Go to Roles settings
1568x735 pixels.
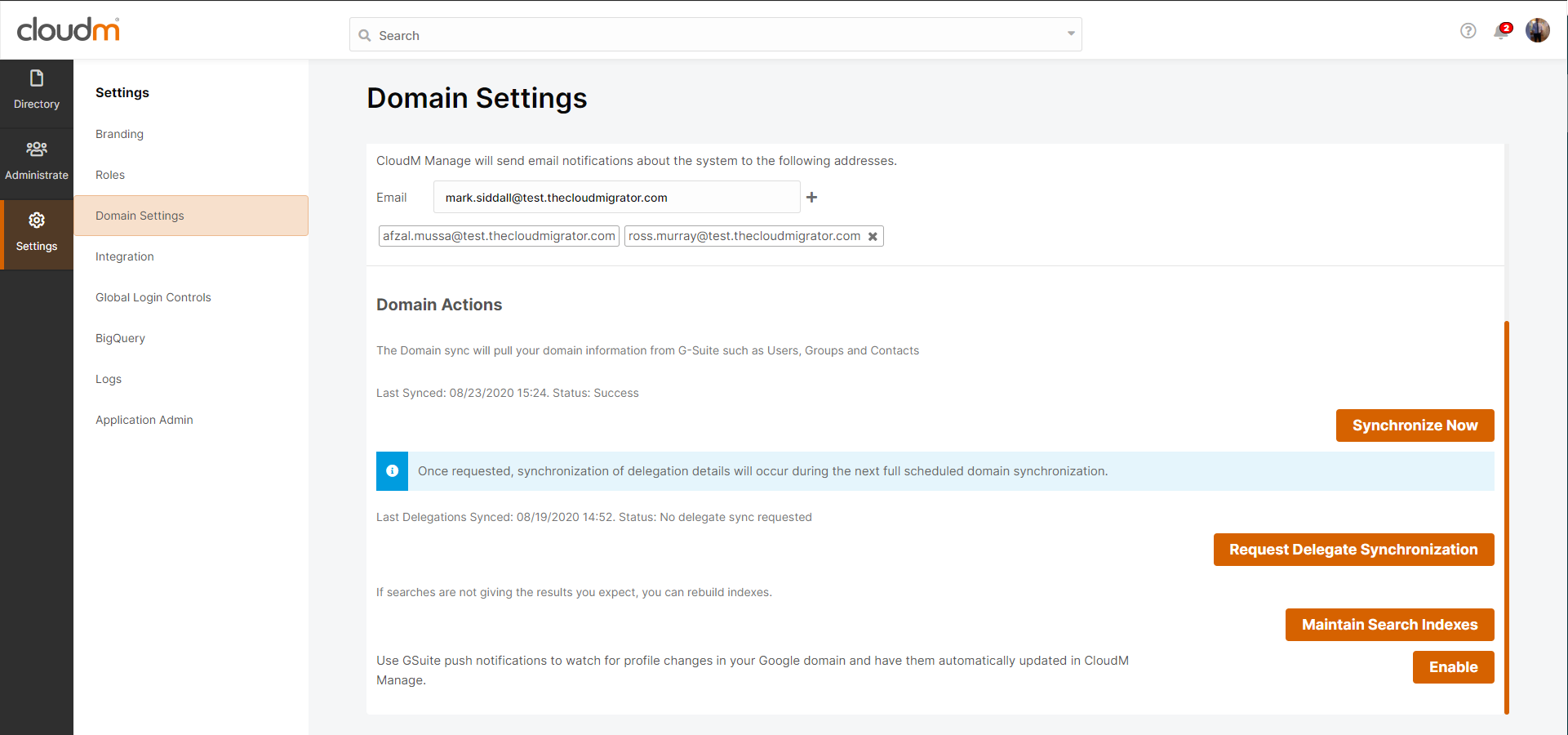(110, 175)
